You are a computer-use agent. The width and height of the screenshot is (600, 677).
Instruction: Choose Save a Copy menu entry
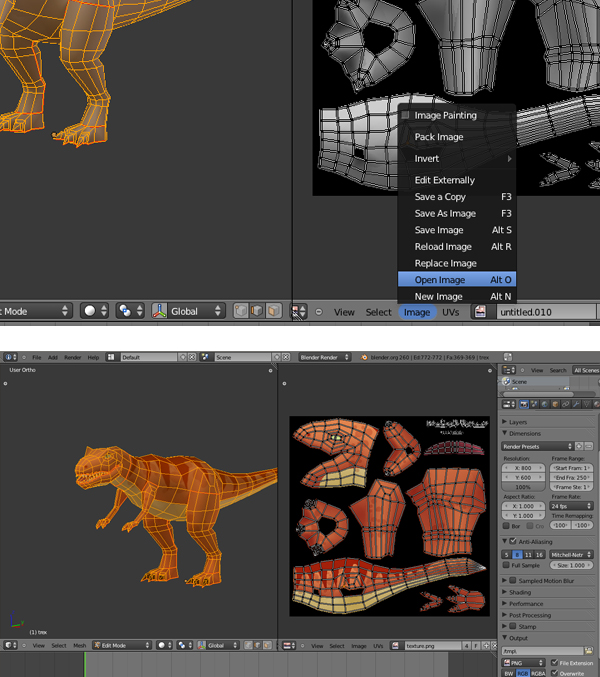coord(457,197)
